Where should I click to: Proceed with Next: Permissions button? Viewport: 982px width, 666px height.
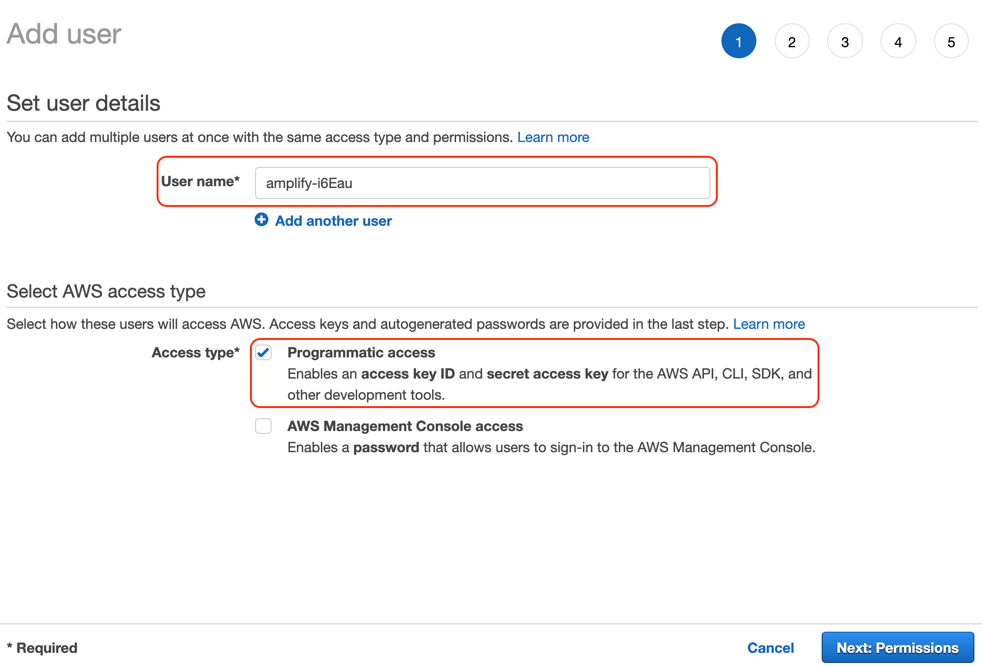coord(897,648)
